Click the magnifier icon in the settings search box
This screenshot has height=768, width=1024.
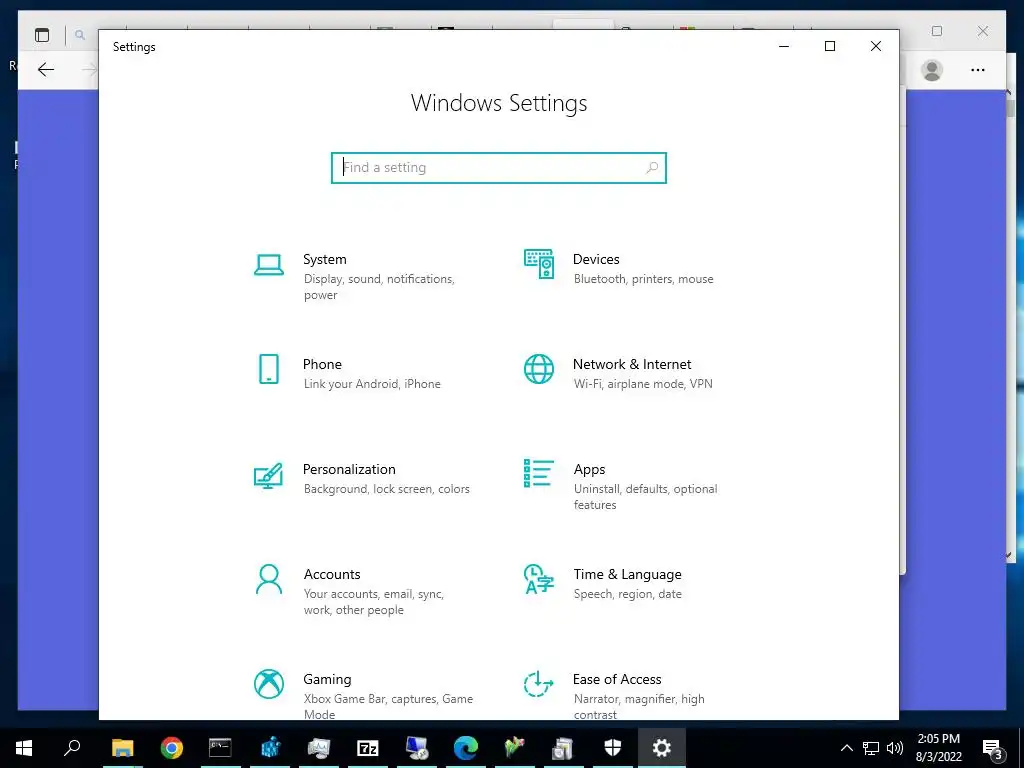pos(651,168)
